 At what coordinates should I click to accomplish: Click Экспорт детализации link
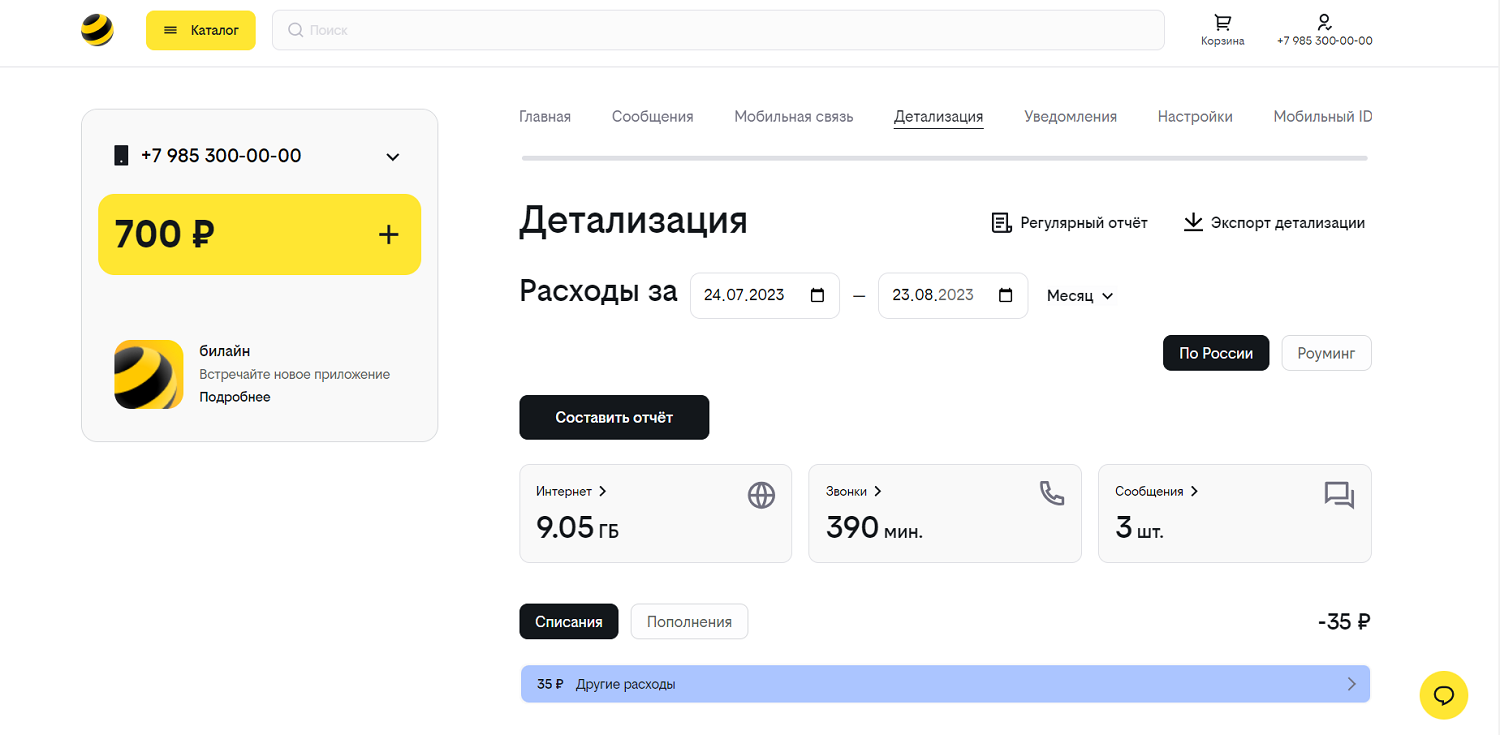pos(1288,223)
